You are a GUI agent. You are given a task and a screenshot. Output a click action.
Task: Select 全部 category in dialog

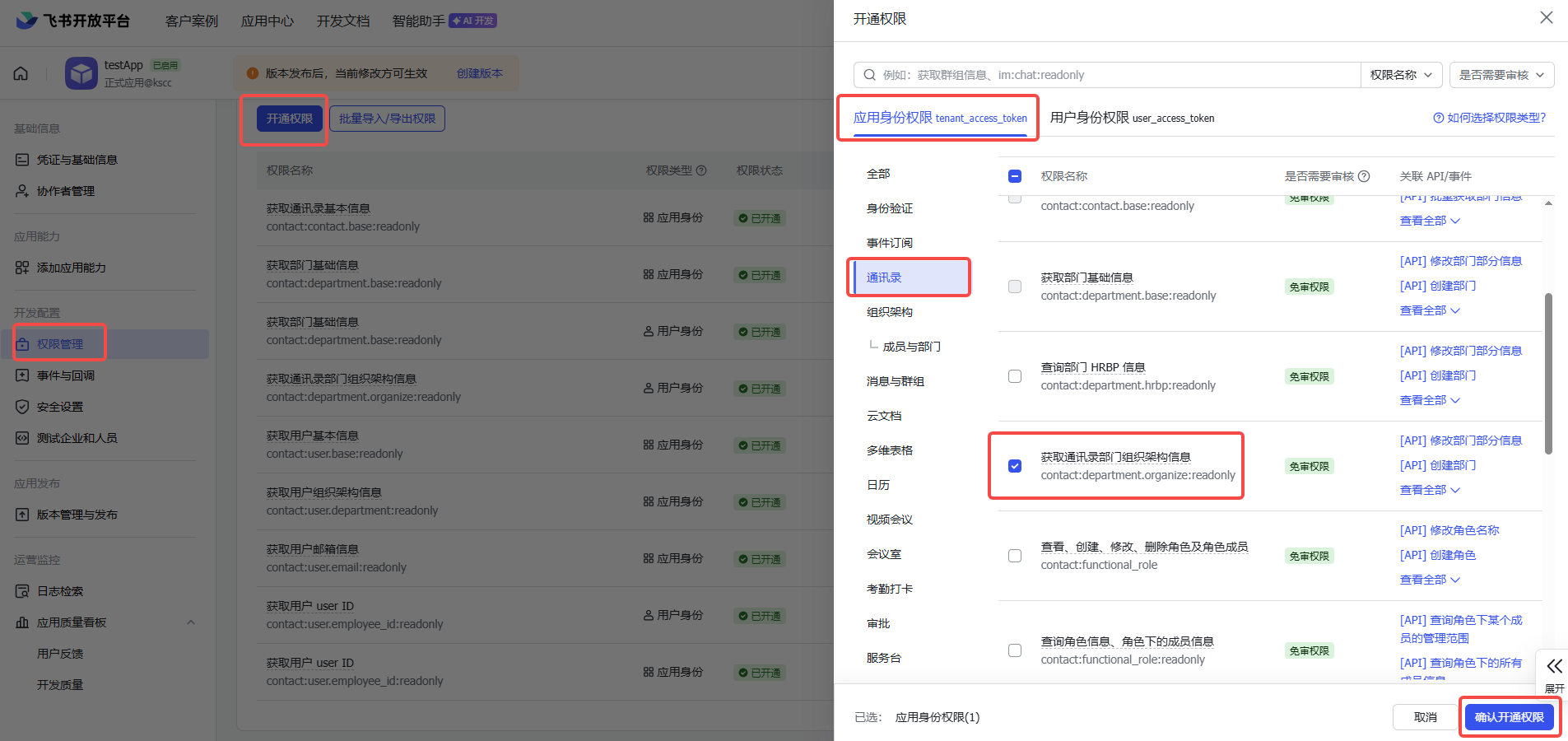point(878,174)
